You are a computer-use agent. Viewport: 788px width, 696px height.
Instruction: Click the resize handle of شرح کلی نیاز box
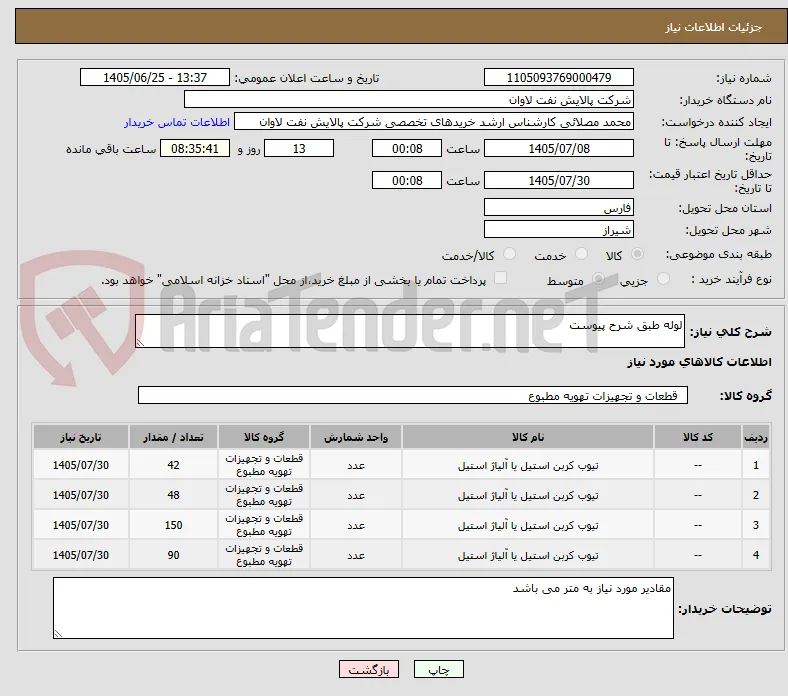[140, 343]
